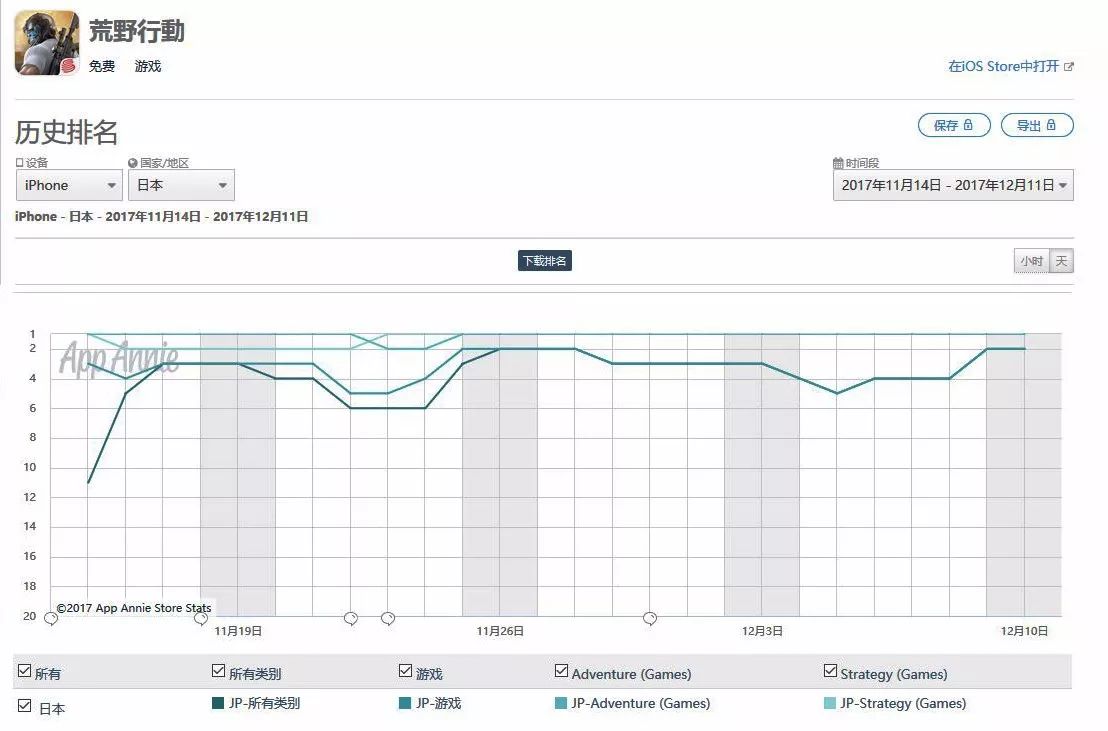Open the 日本 country dropdown
Image resolution: width=1108 pixels, height=731 pixels.
182,185
